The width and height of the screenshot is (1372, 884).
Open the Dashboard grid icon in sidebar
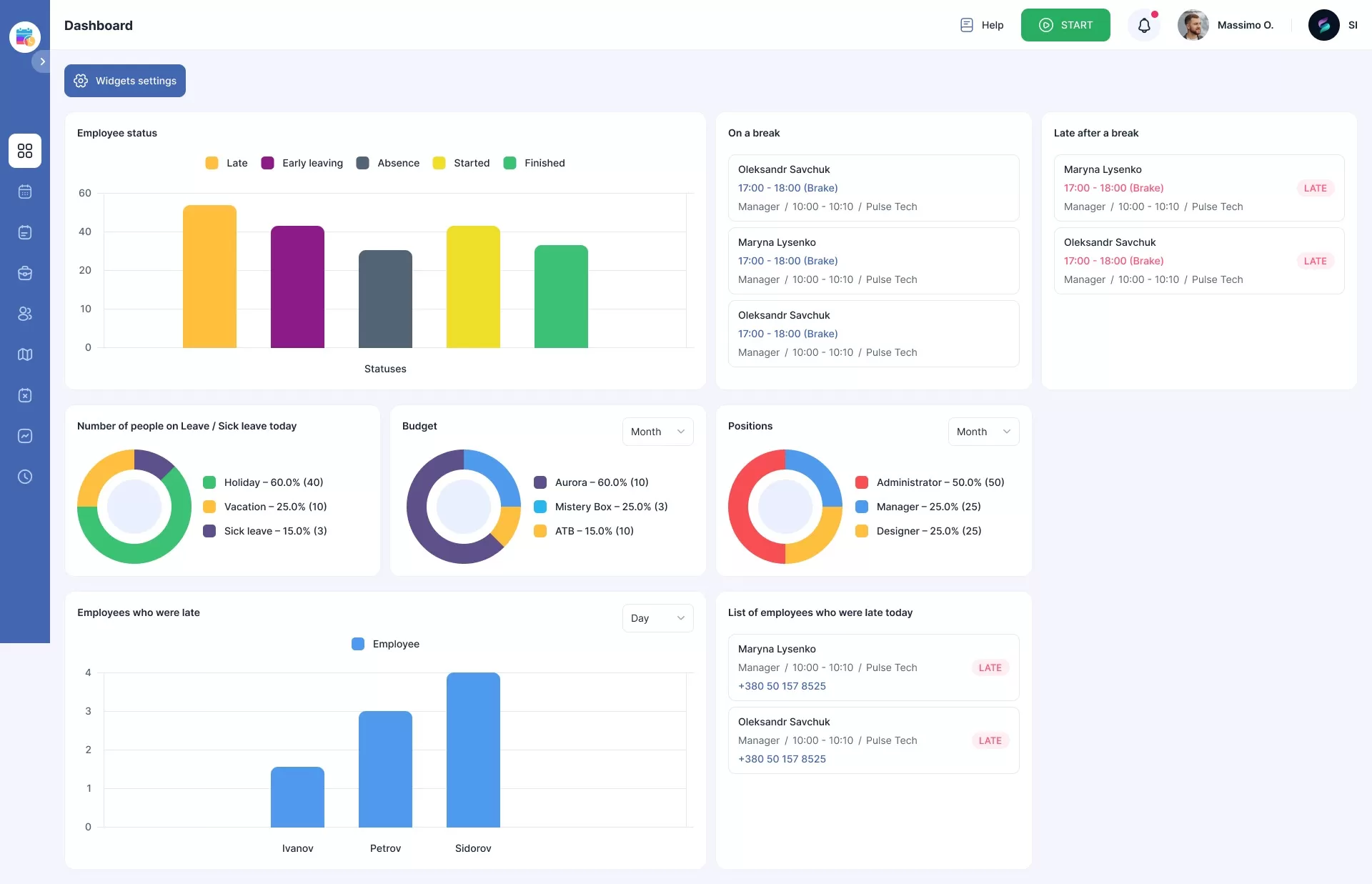click(x=25, y=151)
